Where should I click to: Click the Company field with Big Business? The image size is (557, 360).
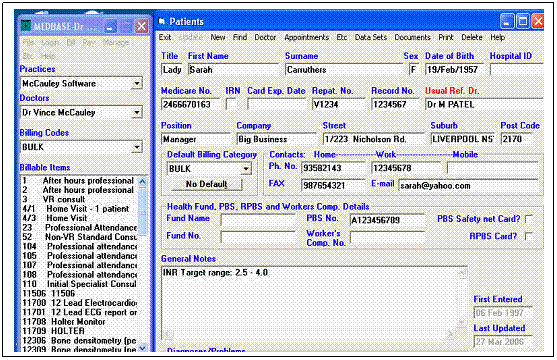(276, 139)
